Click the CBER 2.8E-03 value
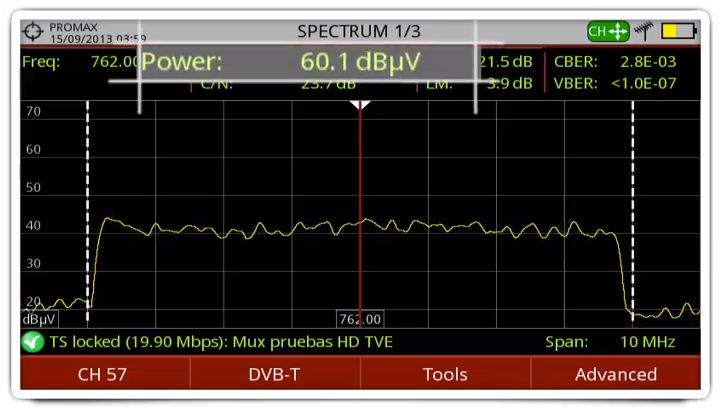The height and width of the screenshot is (407, 721). click(x=648, y=62)
